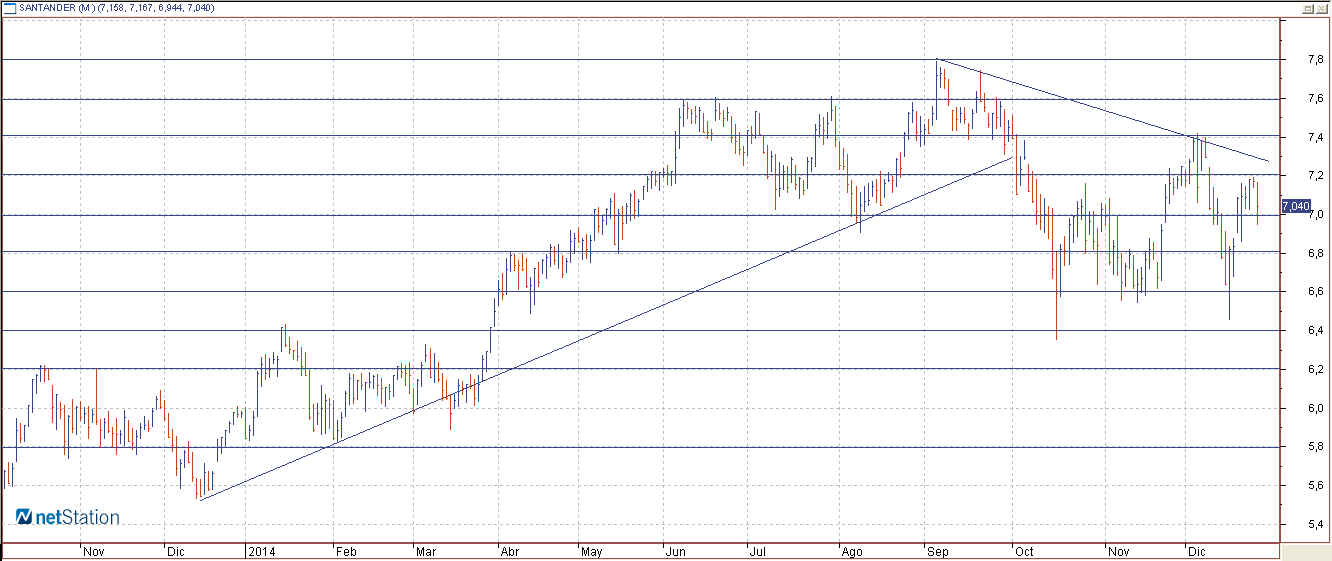Click the May label on time axis
1332x561 pixels.
(591, 551)
